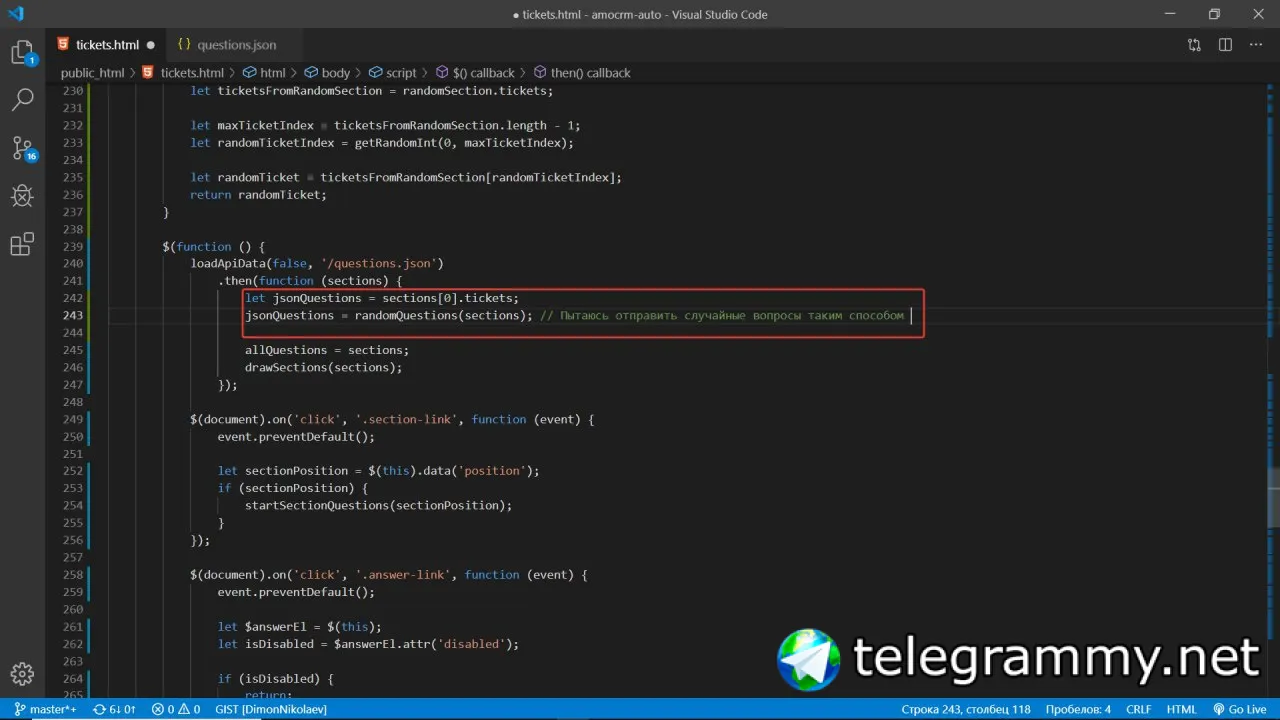The height and width of the screenshot is (720, 1280).
Task: Click the master* git branch indicator
Action: coord(45,709)
